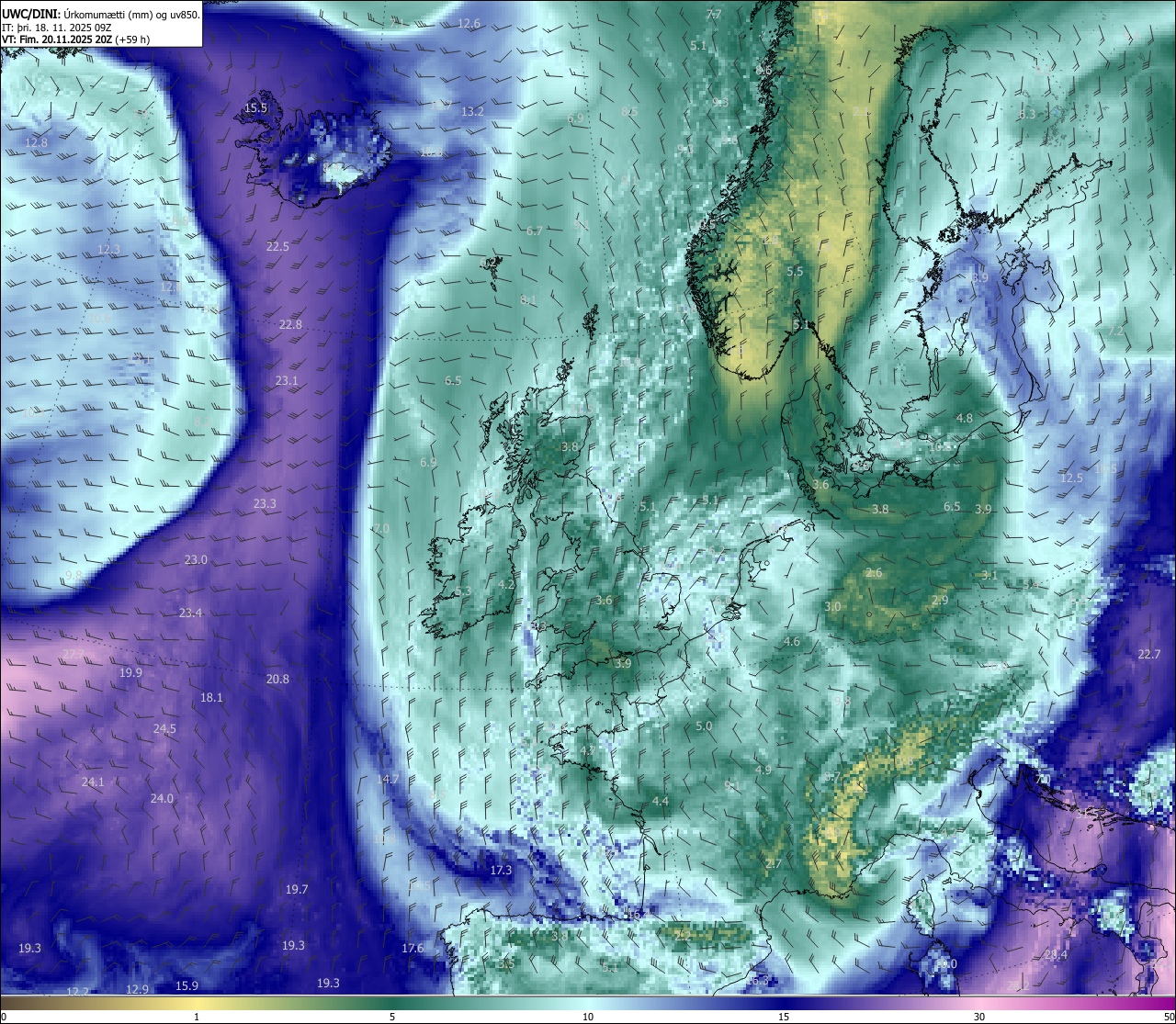
Task: Click the 2.9 value on the map
Action: [940, 600]
